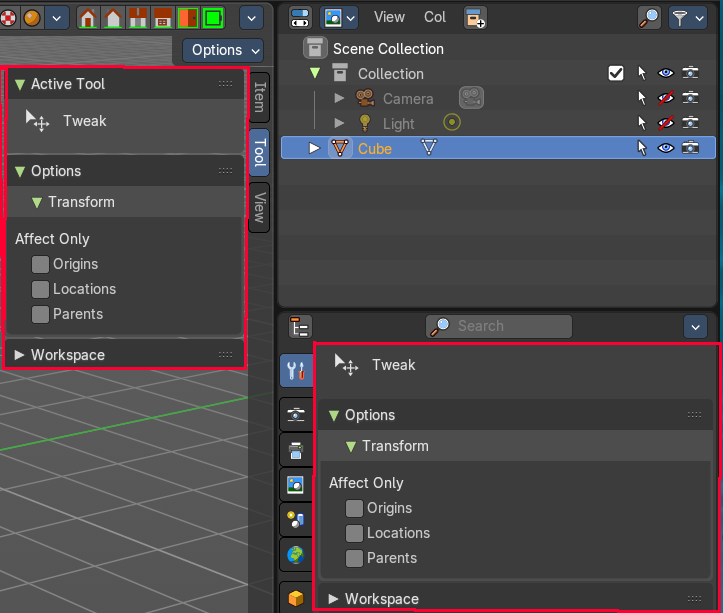The height and width of the screenshot is (613, 723).
Task: Select the house-with-door shading icon
Action: pyautogui.click(x=88, y=18)
